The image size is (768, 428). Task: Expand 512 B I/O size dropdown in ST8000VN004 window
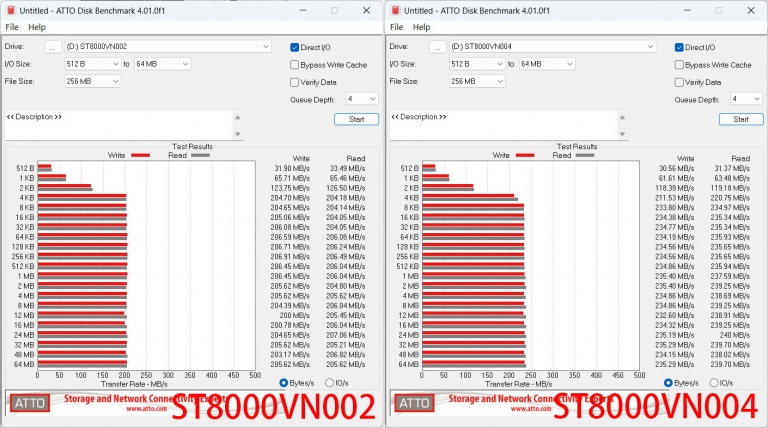(477, 64)
